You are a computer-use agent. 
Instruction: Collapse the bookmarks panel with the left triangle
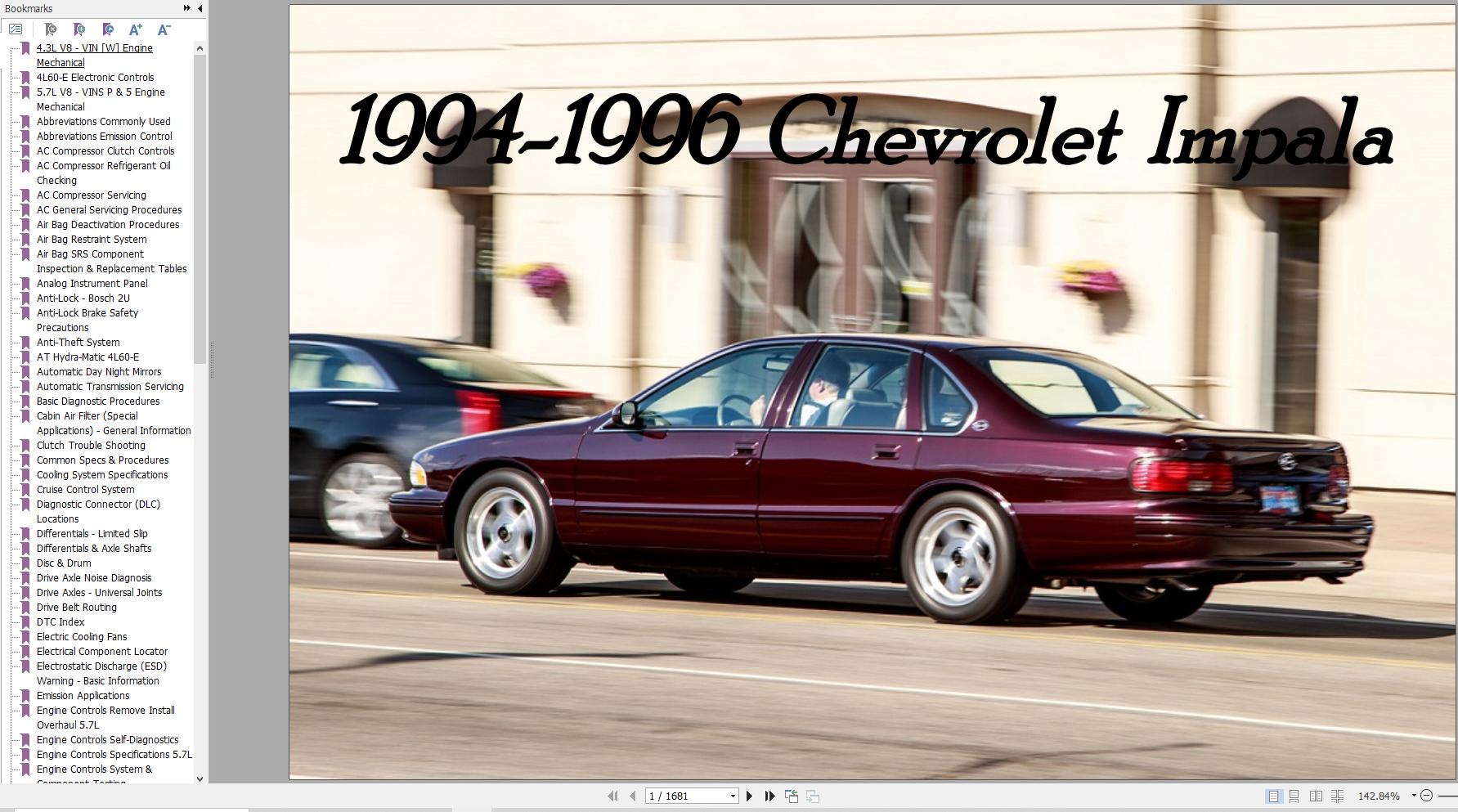tap(200, 8)
